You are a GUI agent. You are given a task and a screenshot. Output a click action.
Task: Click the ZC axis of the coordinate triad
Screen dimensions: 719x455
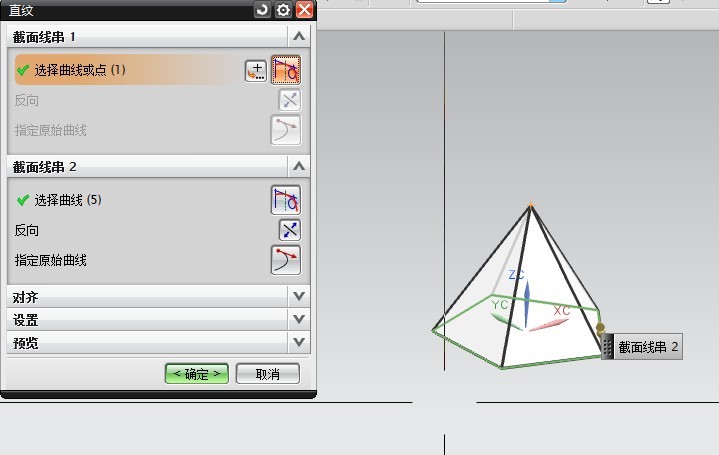coord(526,304)
